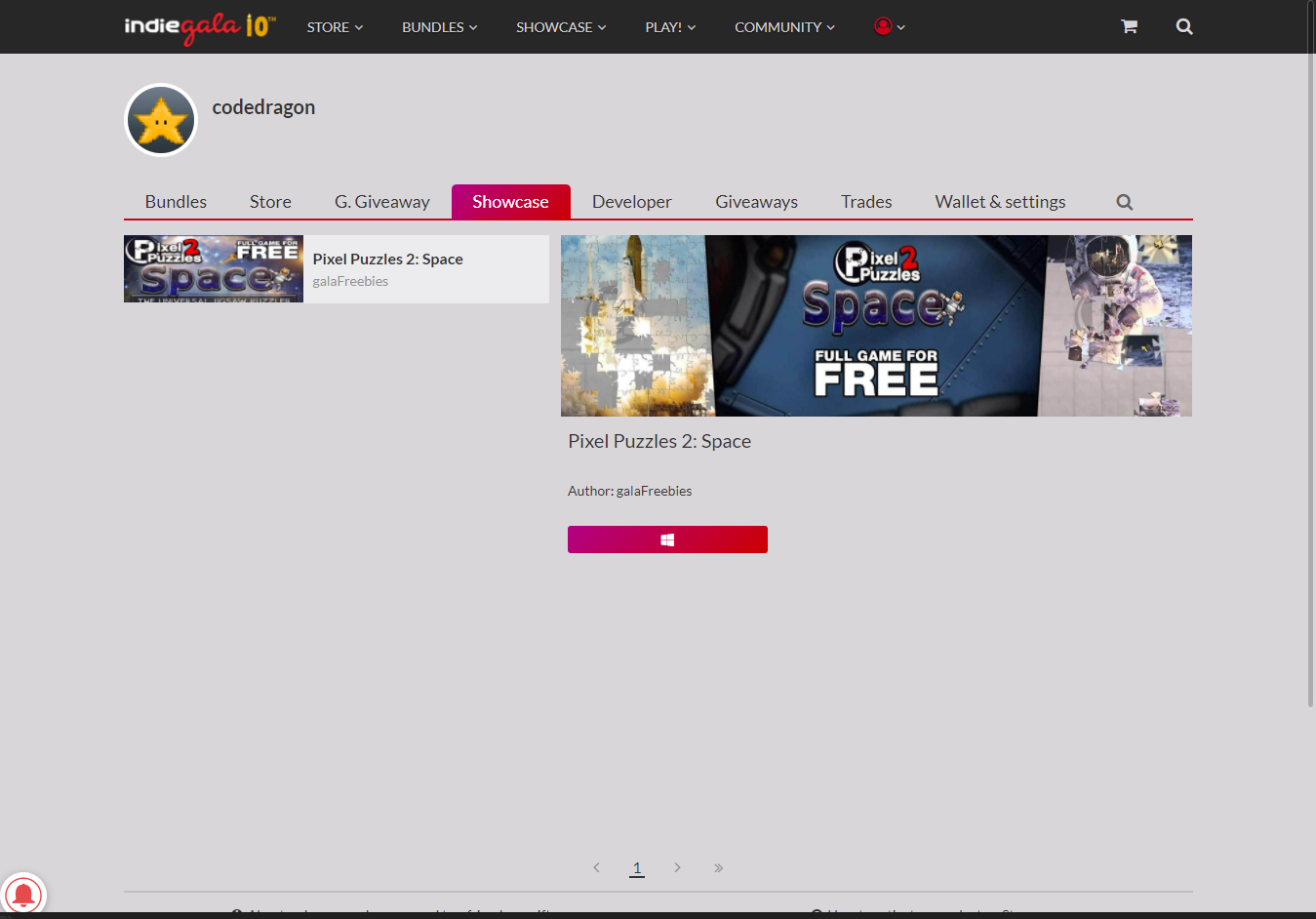Switch to the Bundles tab
Viewport: 1316px width, 919px height.
click(176, 202)
